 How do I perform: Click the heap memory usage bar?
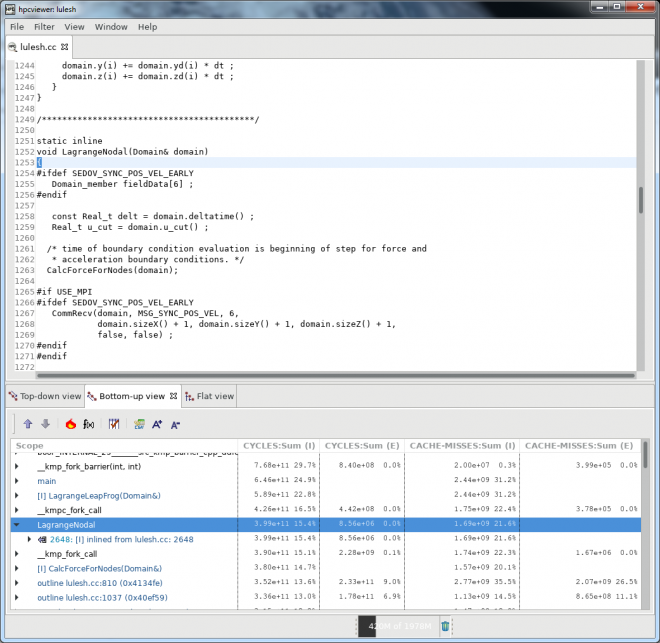click(398, 627)
